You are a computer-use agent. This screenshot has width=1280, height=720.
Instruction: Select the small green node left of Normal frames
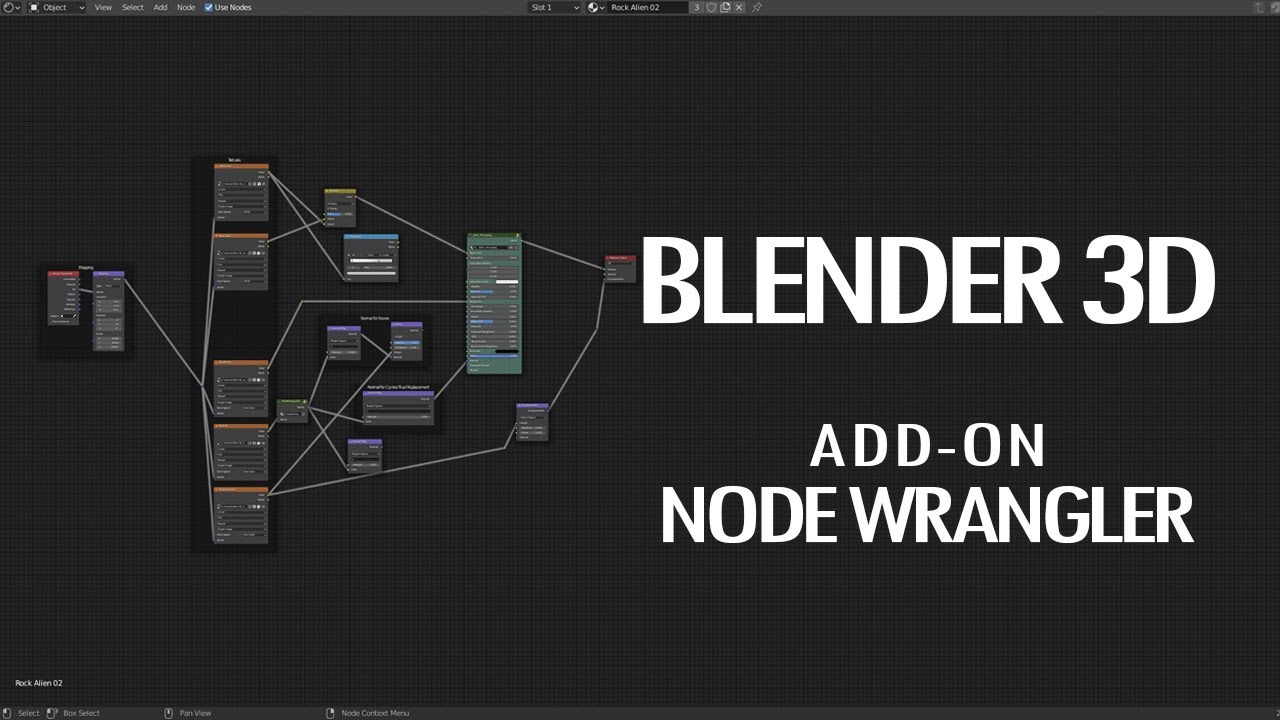coord(292,410)
